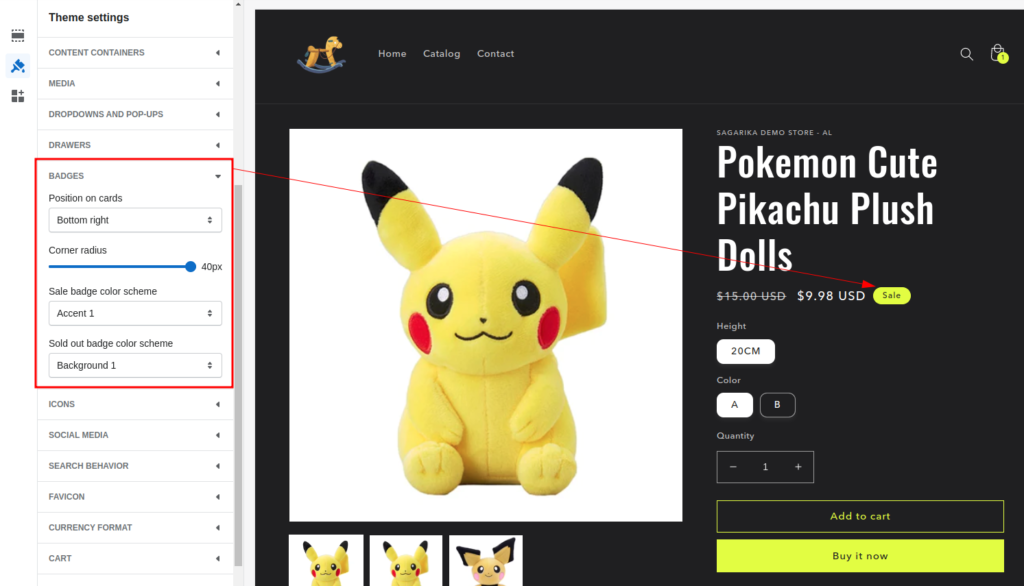The width and height of the screenshot is (1024, 586).
Task: Open the Sections panel icon in sidebar
Action: (18, 35)
